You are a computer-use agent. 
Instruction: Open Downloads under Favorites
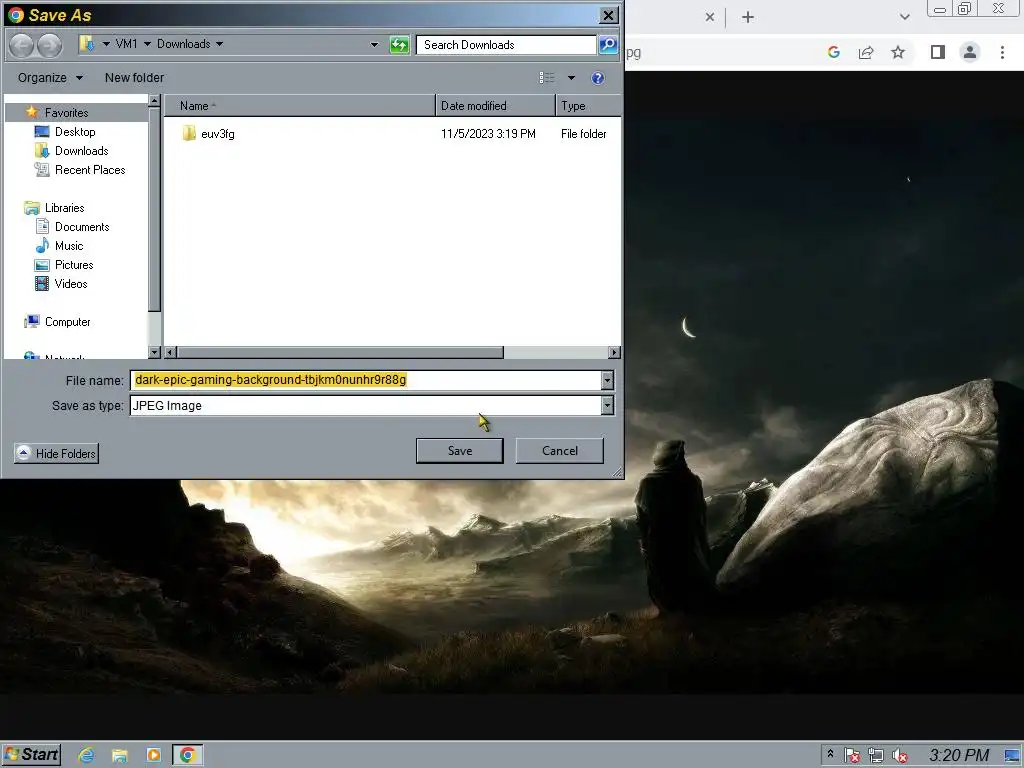click(82, 151)
